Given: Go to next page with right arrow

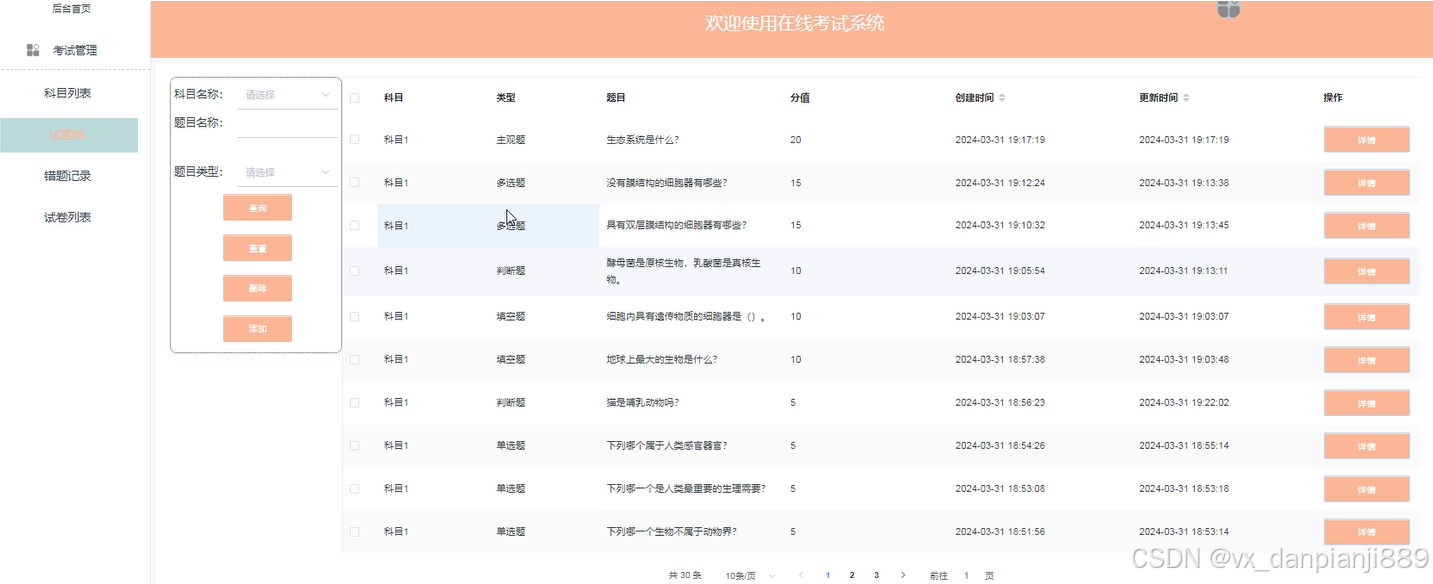Looking at the screenshot, I should [x=903, y=575].
